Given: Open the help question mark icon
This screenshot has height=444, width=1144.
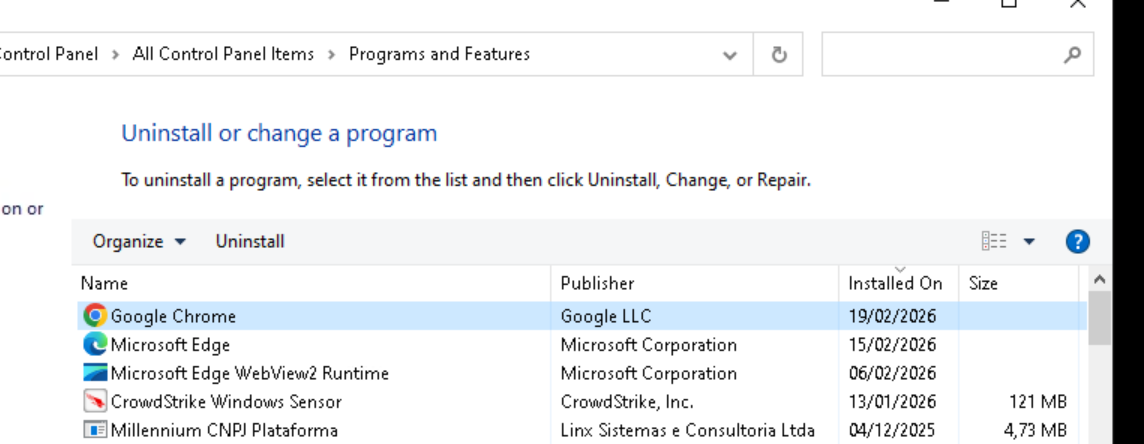Looking at the screenshot, I should (1077, 241).
